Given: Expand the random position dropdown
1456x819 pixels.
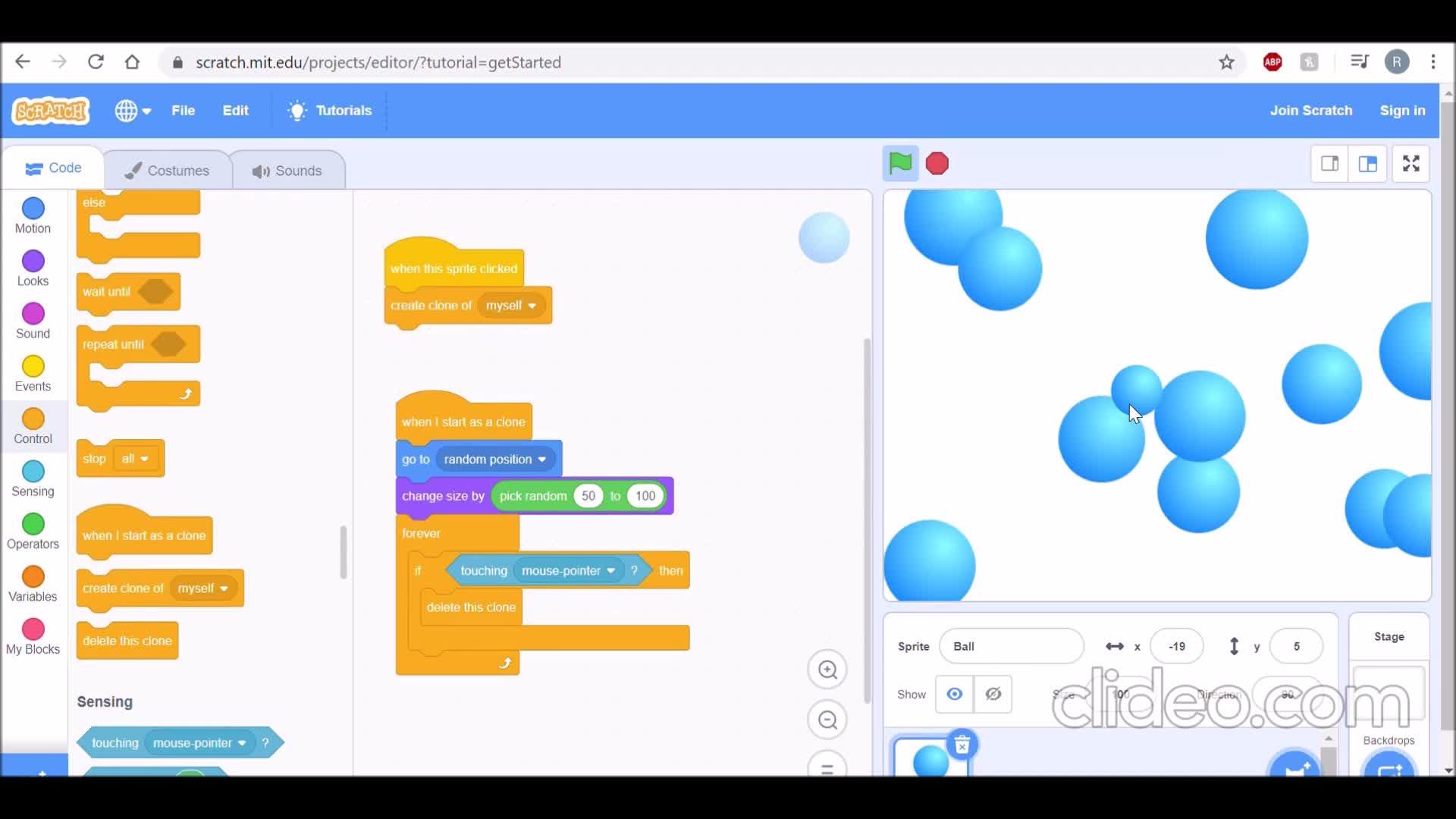Looking at the screenshot, I should (x=542, y=460).
